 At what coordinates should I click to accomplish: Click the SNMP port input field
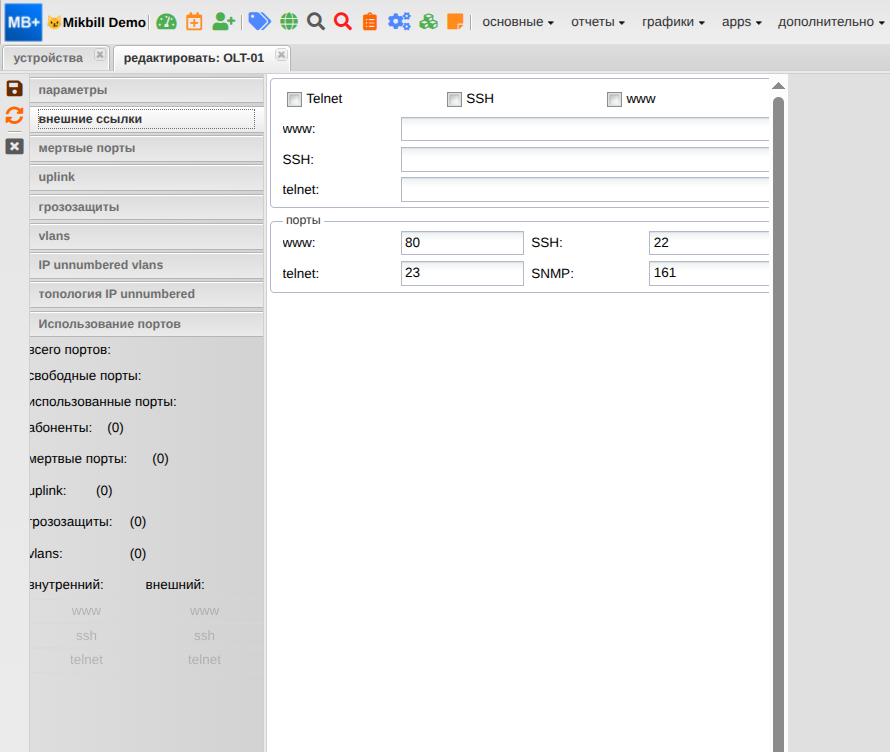coord(709,273)
